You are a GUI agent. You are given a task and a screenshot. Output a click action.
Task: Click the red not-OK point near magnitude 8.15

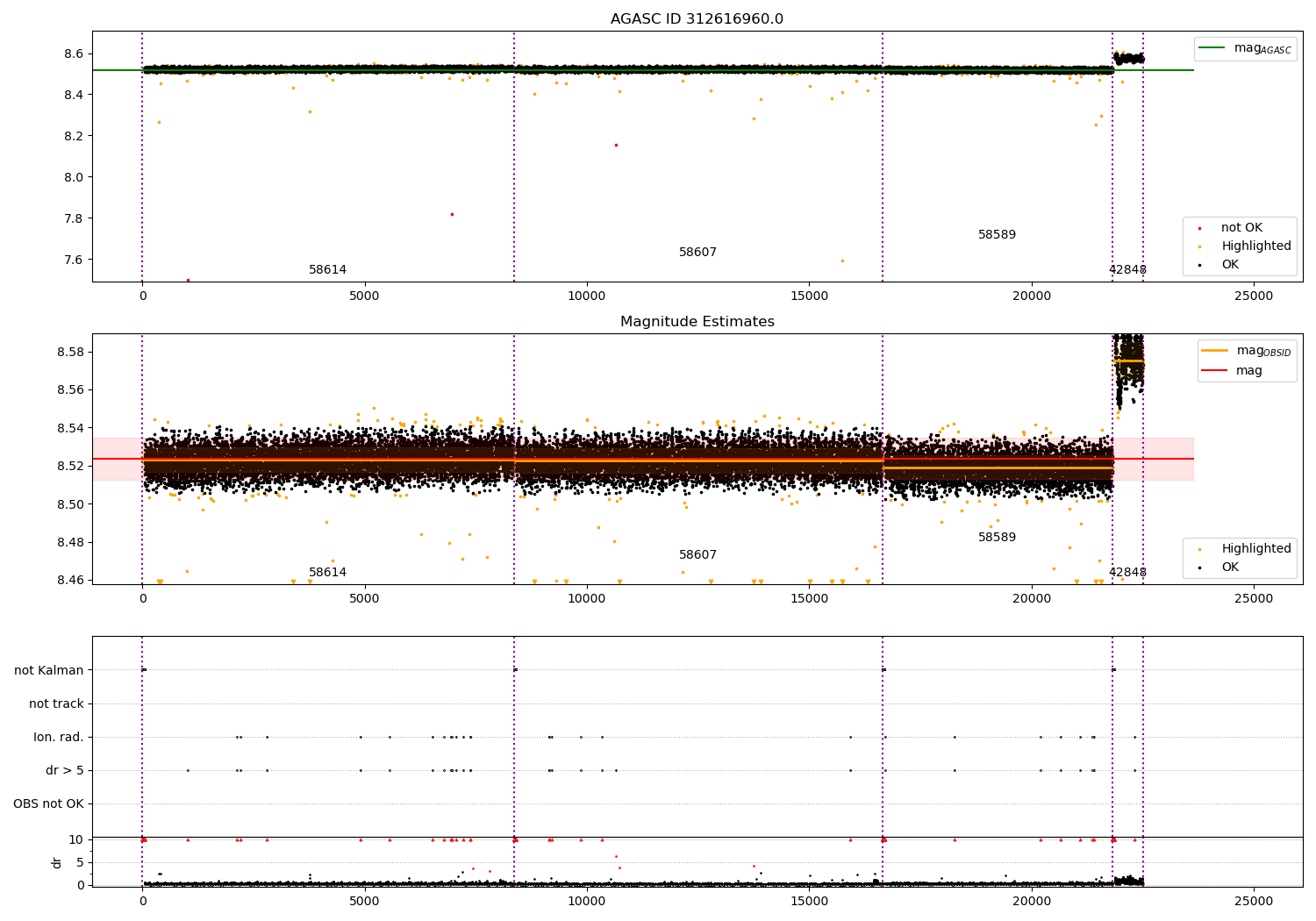click(x=616, y=145)
